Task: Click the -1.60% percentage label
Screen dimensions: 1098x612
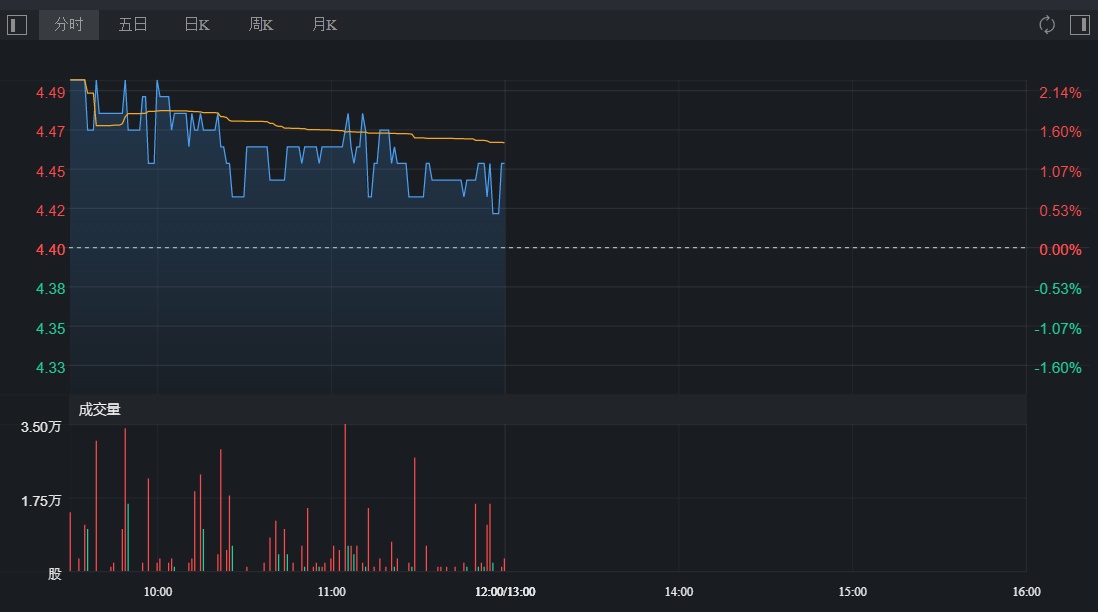Action: click(x=1058, y=368)
